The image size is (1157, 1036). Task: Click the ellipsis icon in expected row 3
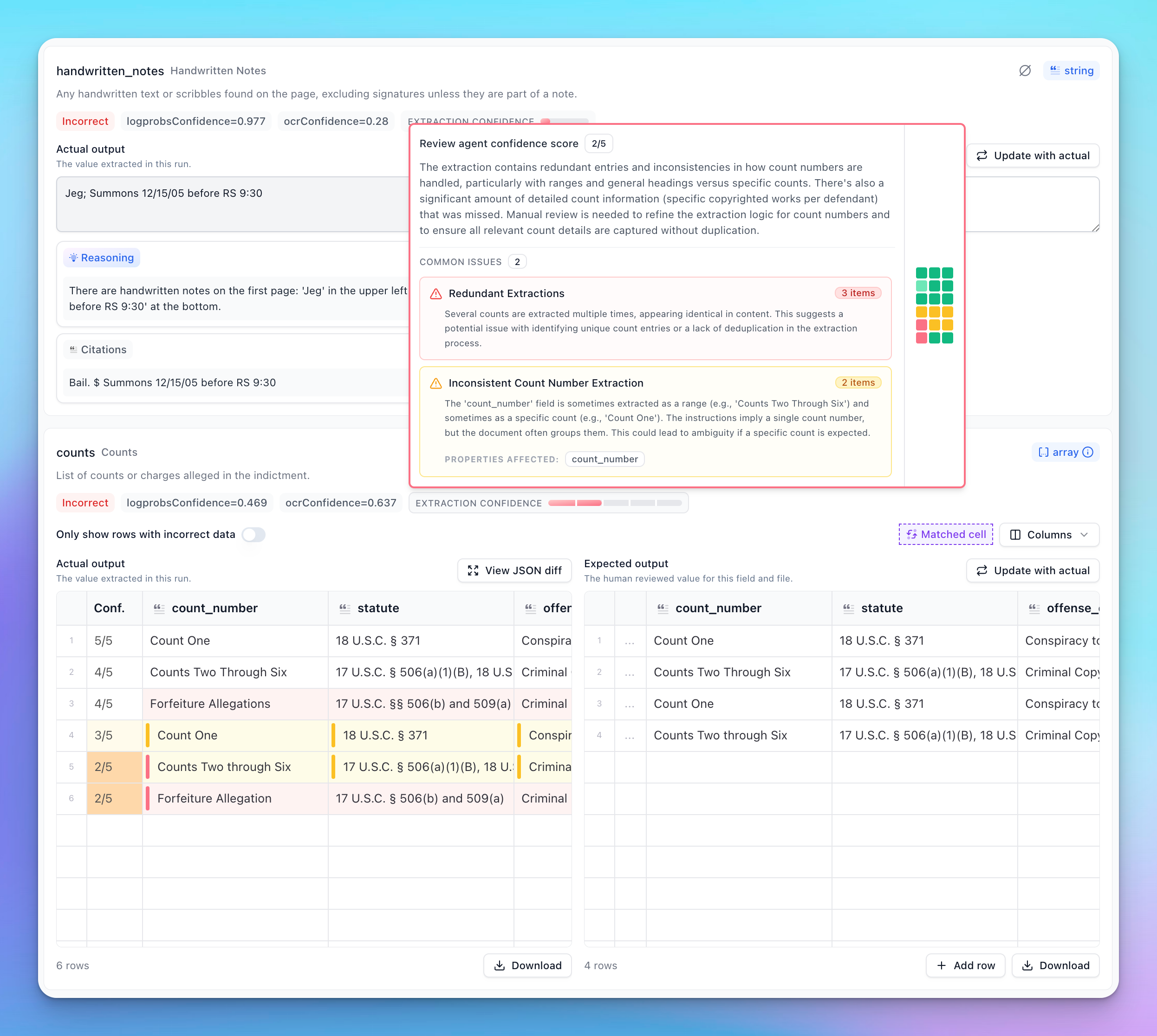click(x=629, y=704)
